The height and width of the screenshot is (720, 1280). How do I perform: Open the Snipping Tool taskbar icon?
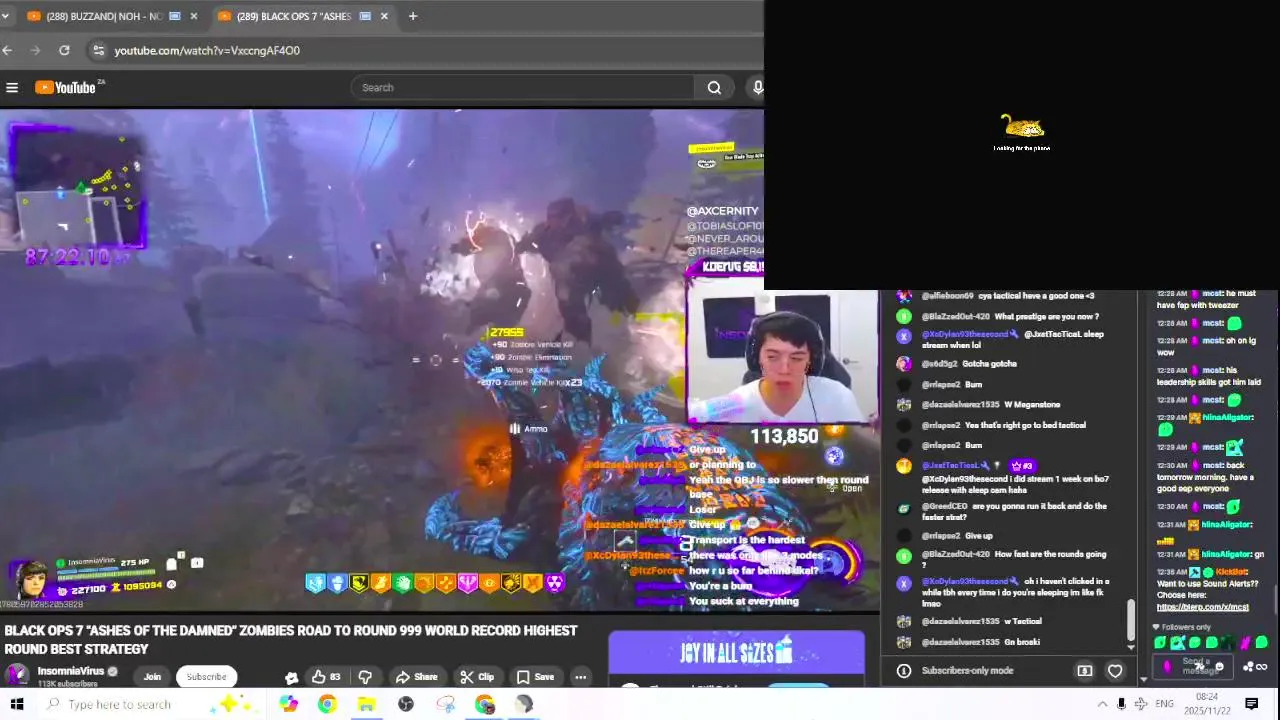point(445,704)
